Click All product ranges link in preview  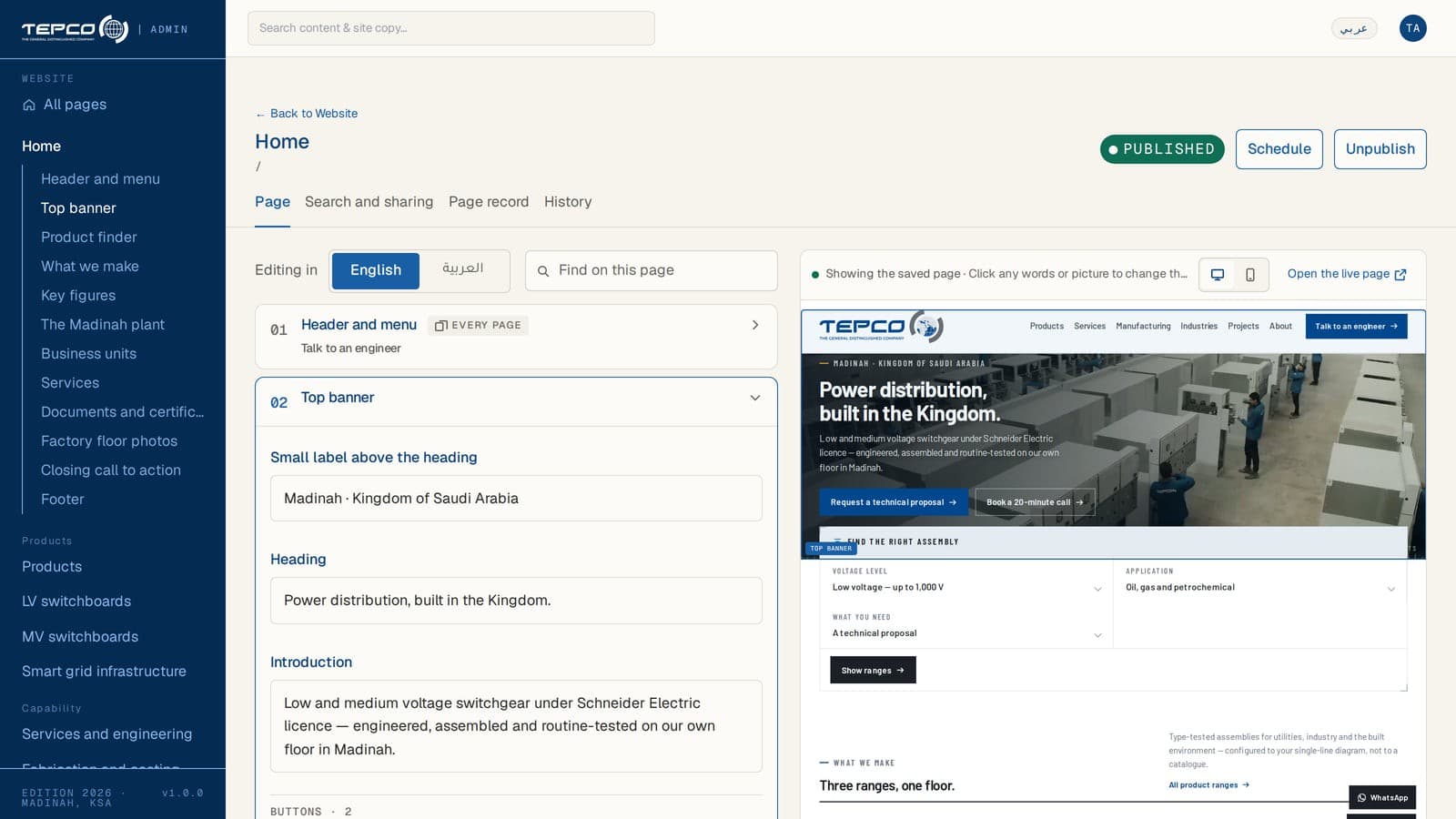click(x=1208, y=784)
